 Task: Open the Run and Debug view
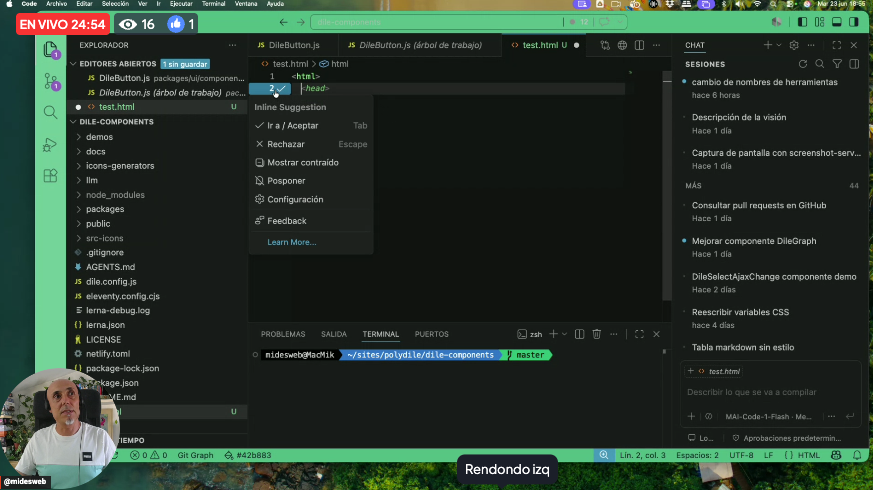pos(51,144)
